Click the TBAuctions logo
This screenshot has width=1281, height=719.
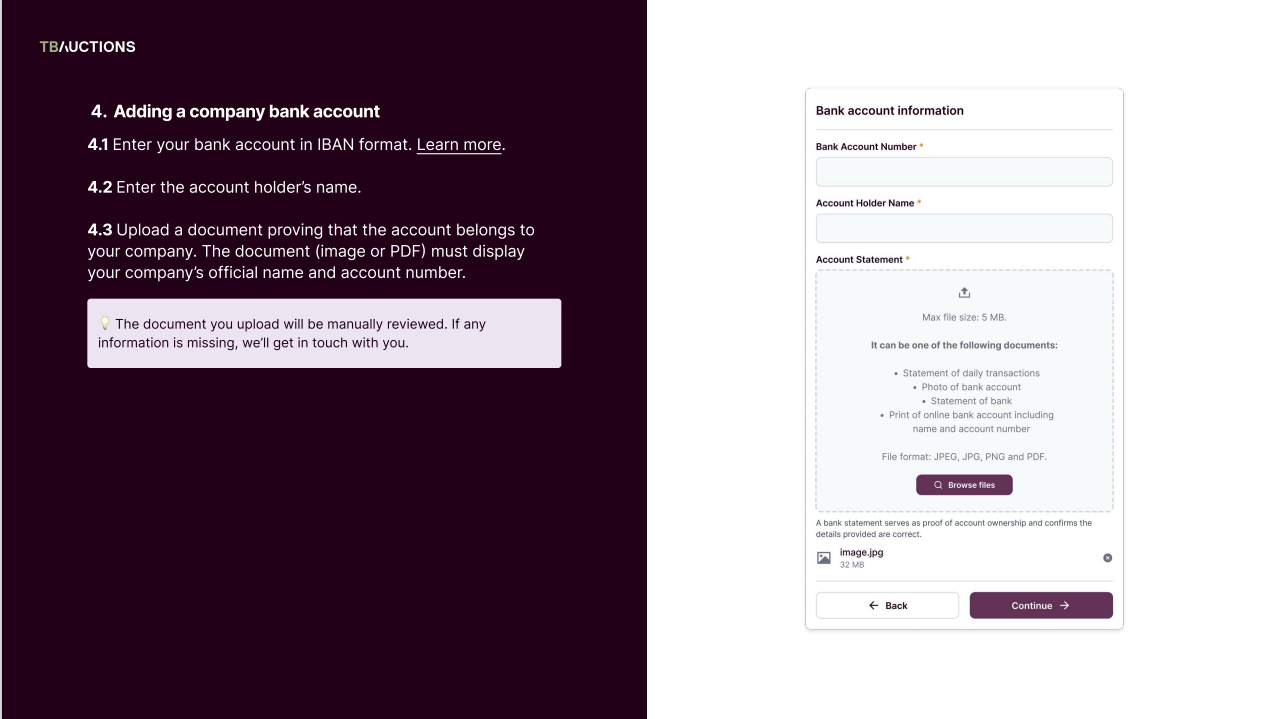tap(88, 47)
